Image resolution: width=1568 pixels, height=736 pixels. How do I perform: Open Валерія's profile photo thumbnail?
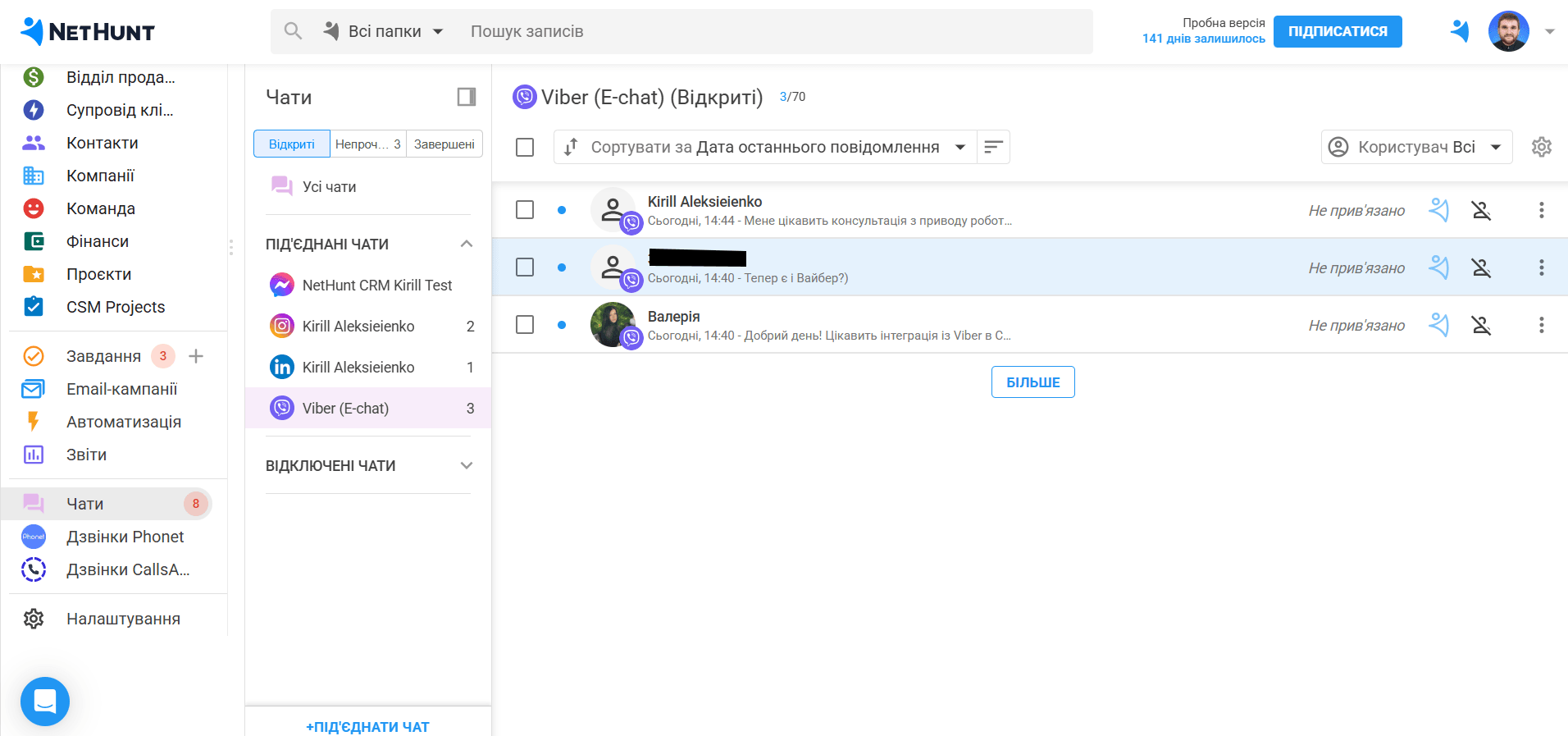coord(613,324)
